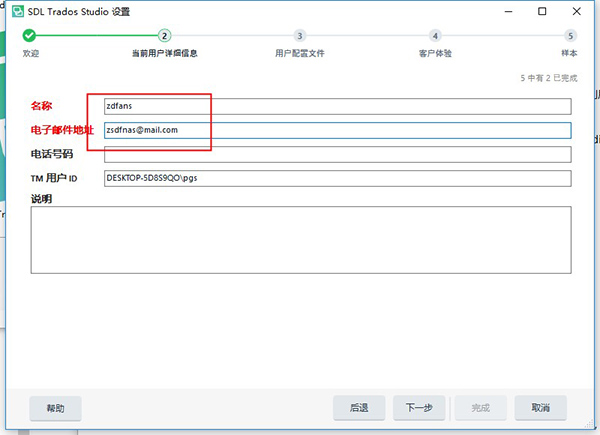Click the greyed-out 完成 button
Viewport: 600px width, 435px height.
480,408
